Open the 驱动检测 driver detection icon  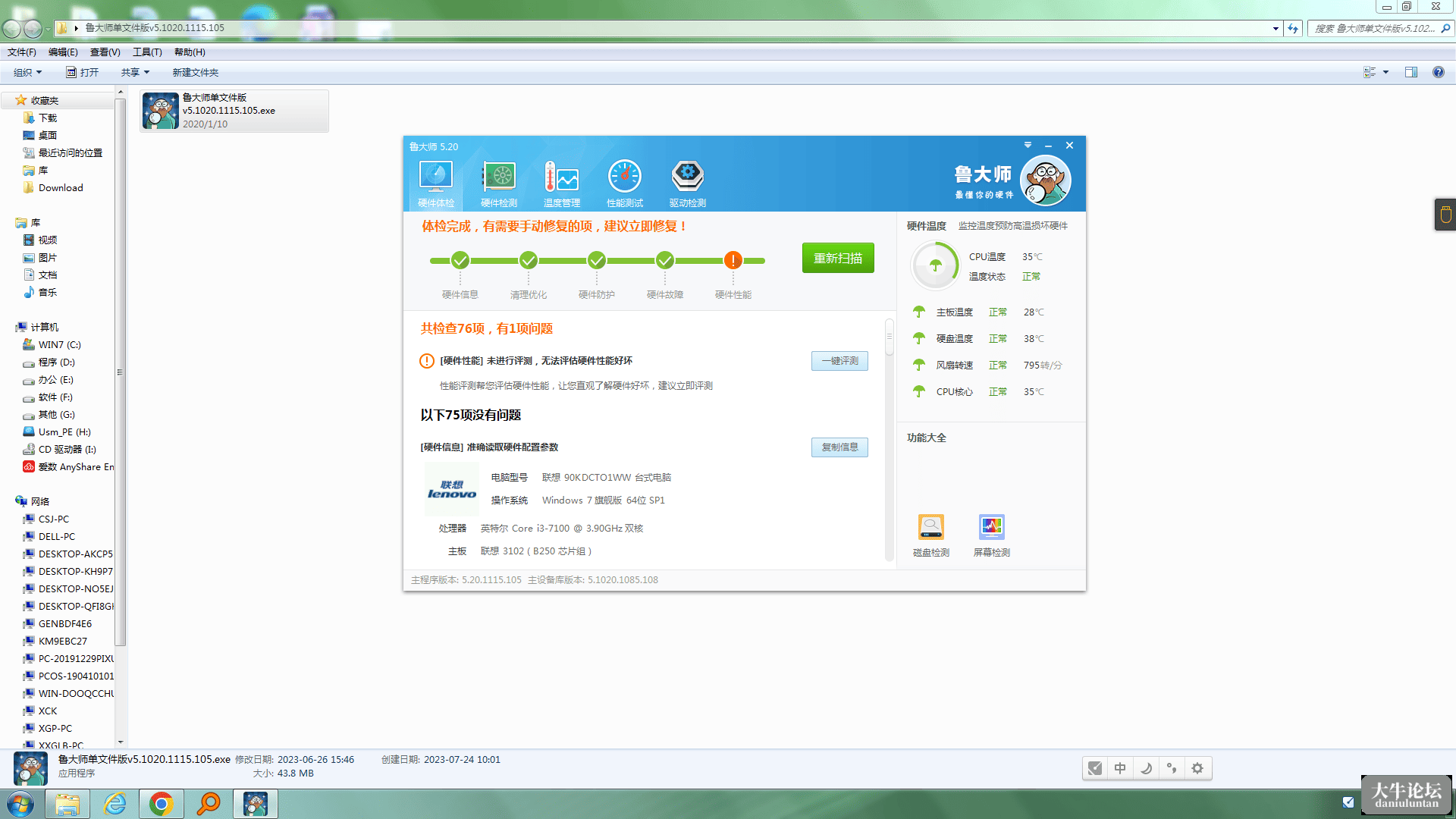pos(688,184)
